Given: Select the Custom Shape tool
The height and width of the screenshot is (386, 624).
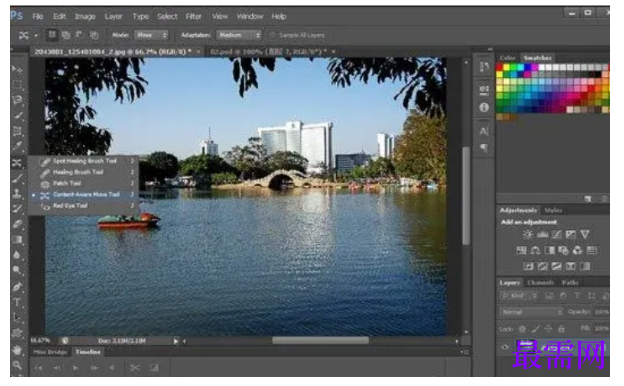Looking at the screenshot, I should point(17,333).
